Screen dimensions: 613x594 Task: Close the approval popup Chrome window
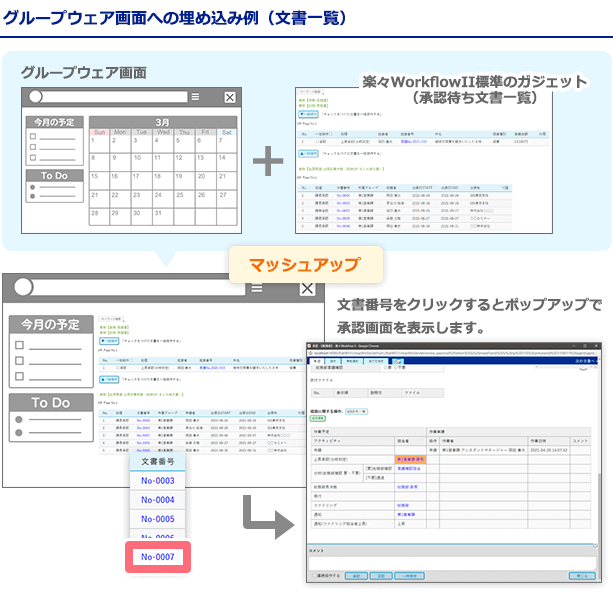tap(596, 346)
